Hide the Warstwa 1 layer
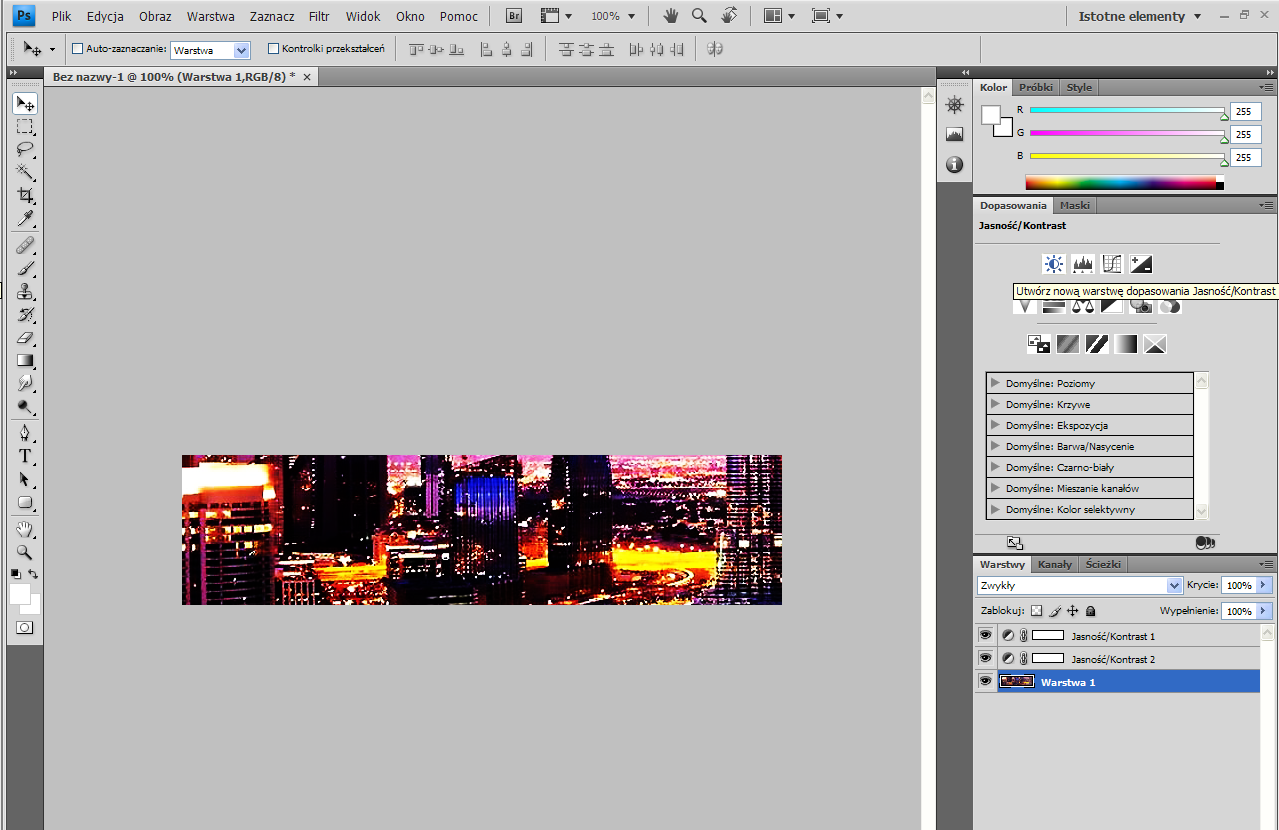This screenshot has height=830, width=1279. [x=985, y=681]
